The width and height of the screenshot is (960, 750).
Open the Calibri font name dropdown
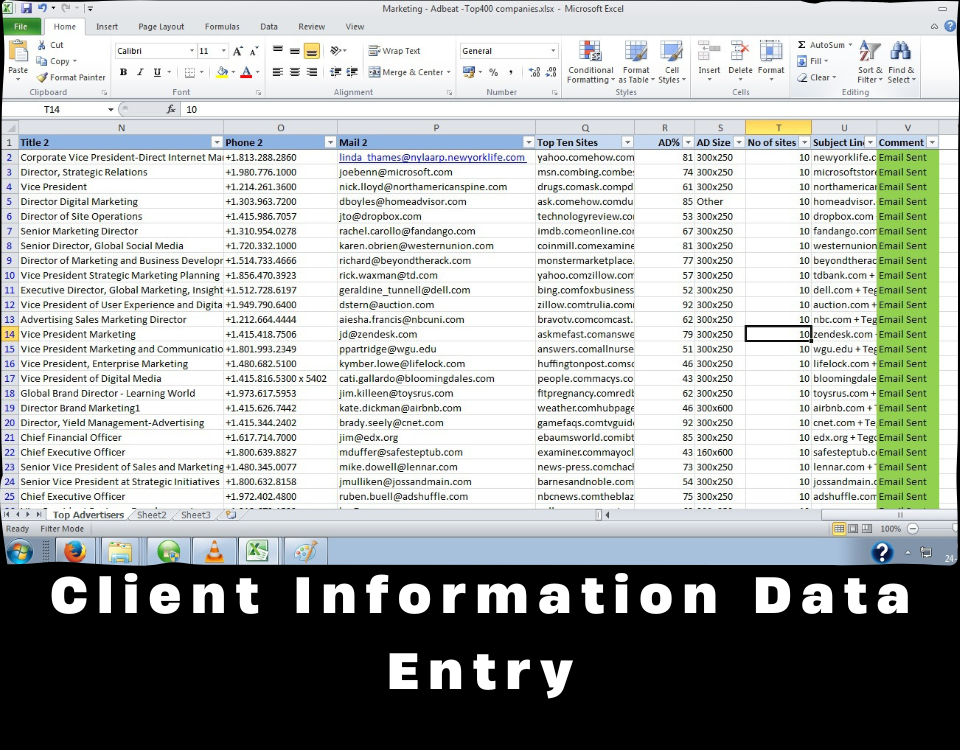[192, 51]
